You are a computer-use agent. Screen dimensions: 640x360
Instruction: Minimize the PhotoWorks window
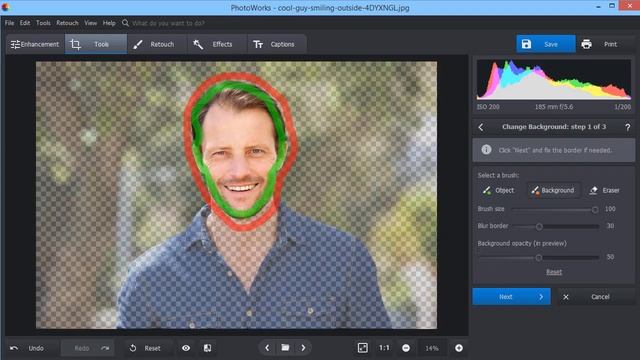(598, 7)
